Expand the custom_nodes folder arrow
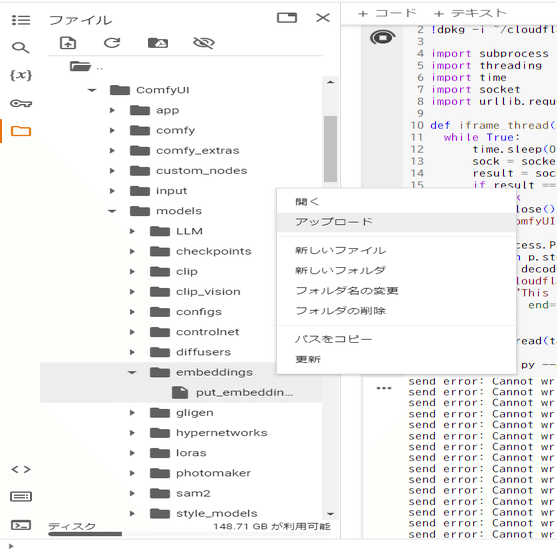557x557 pixels. tap(112, 171)
